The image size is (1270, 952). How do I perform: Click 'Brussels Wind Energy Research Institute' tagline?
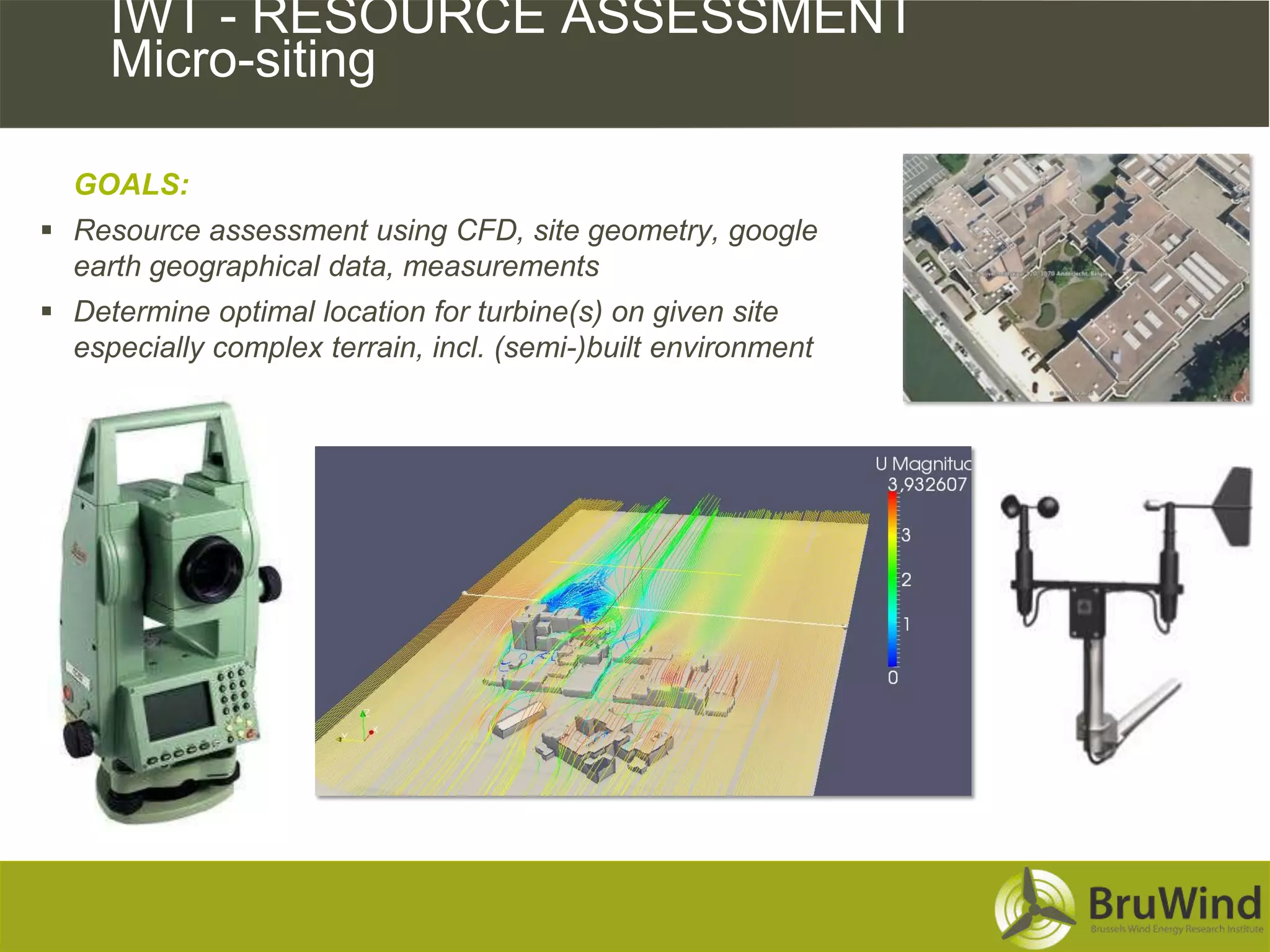1176,929
